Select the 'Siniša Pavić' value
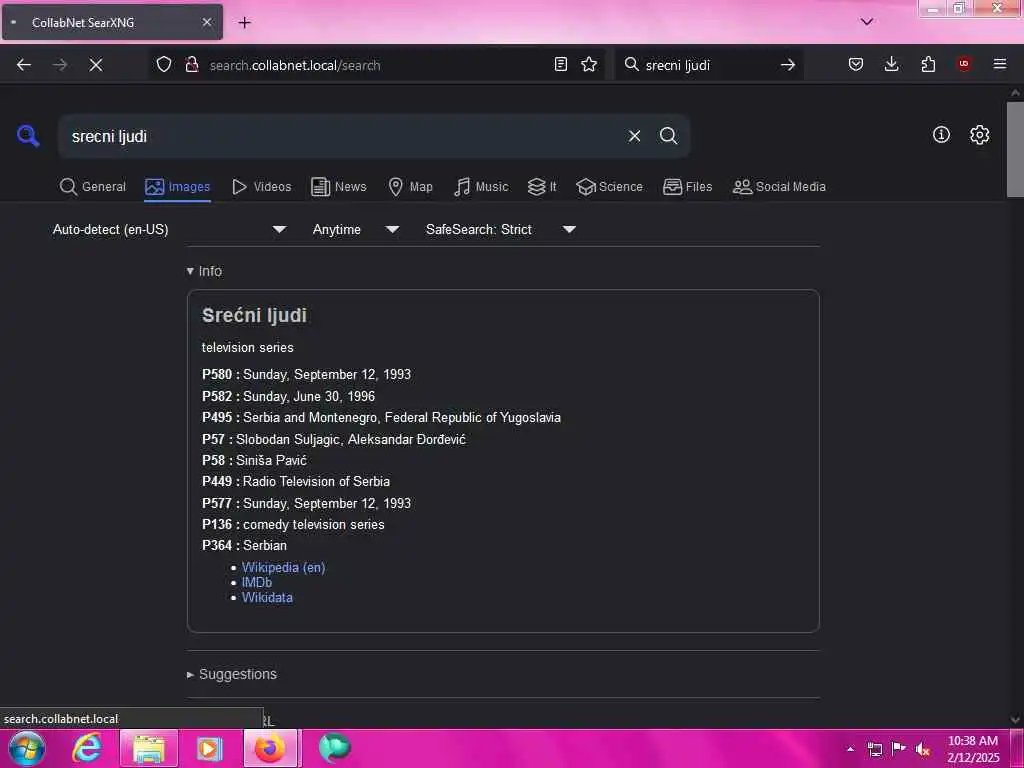Image resolution: width=1024 pixels, height=768 pixels. click(x=271, y=460)
